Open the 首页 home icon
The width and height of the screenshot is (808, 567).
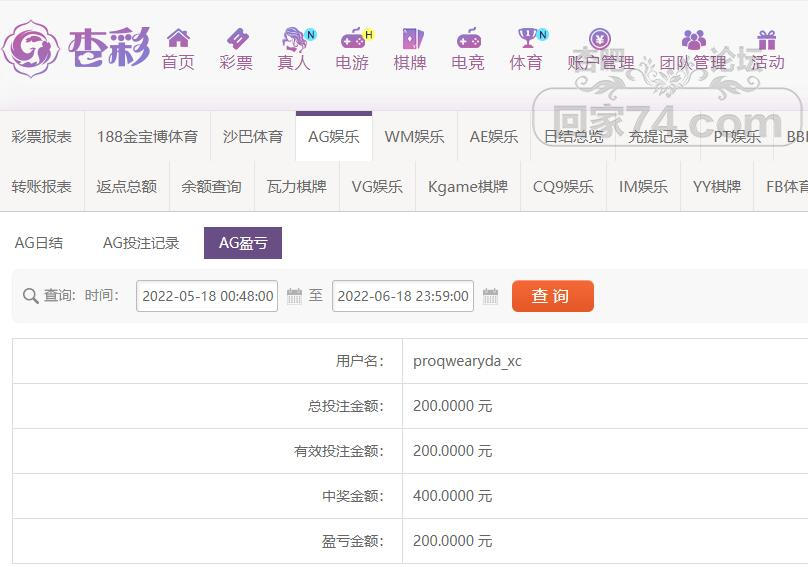point(178,39)
